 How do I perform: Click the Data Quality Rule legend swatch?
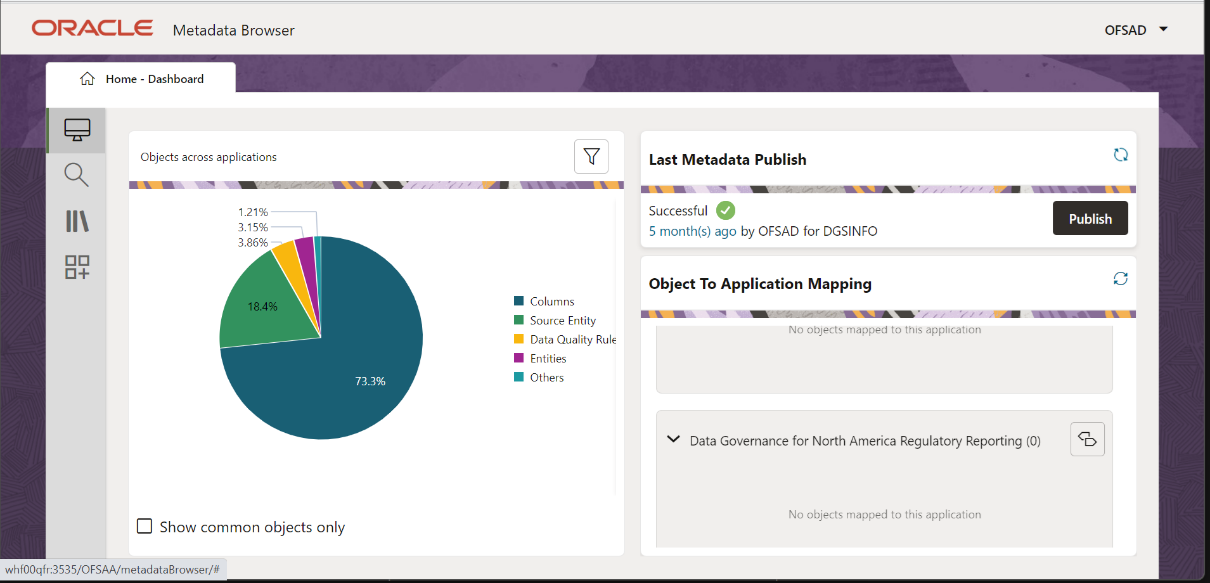click(519, 339)
